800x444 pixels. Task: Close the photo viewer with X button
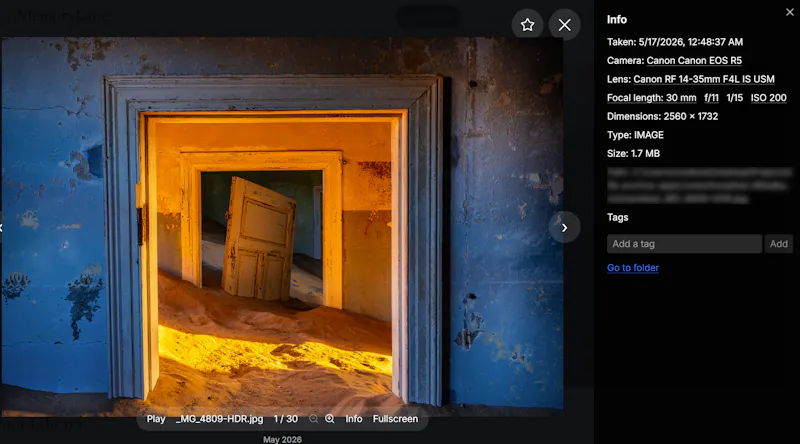[x=564, y=24]
